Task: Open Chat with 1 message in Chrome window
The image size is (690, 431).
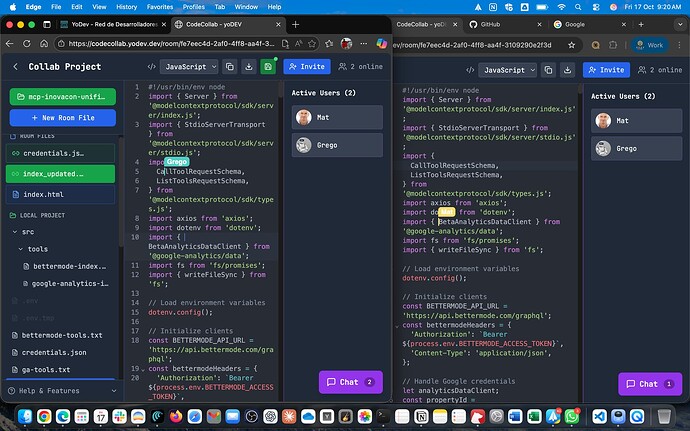Action: [x=650, y=384]
